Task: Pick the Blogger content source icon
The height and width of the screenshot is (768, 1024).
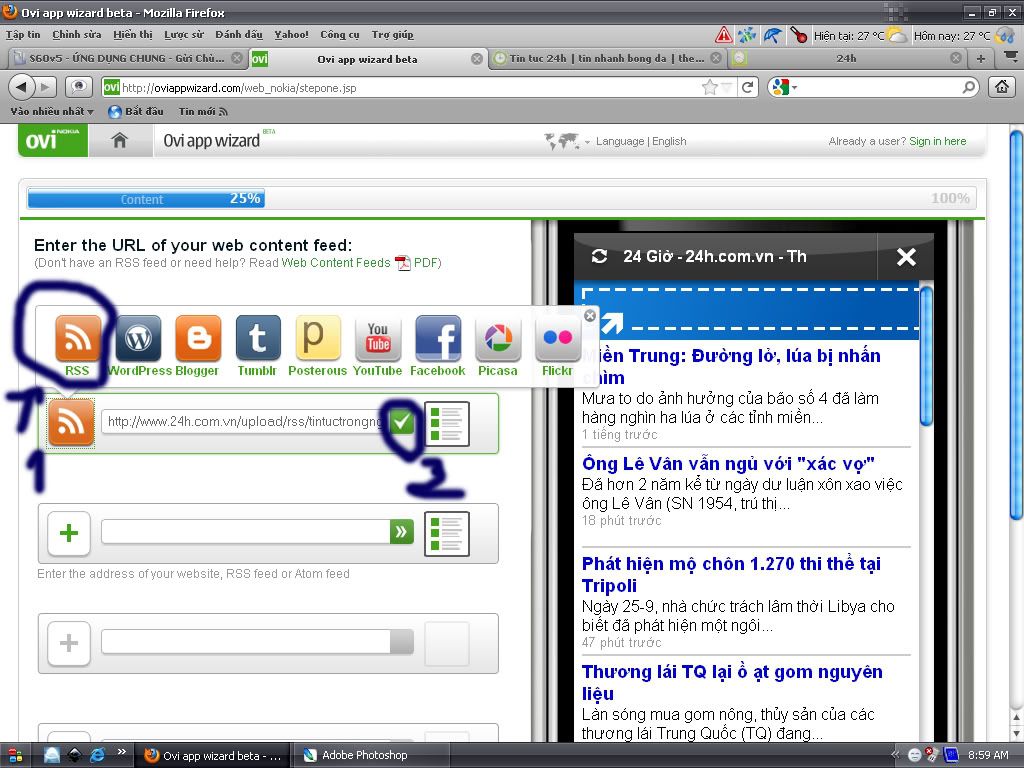Action: point(198,338)
